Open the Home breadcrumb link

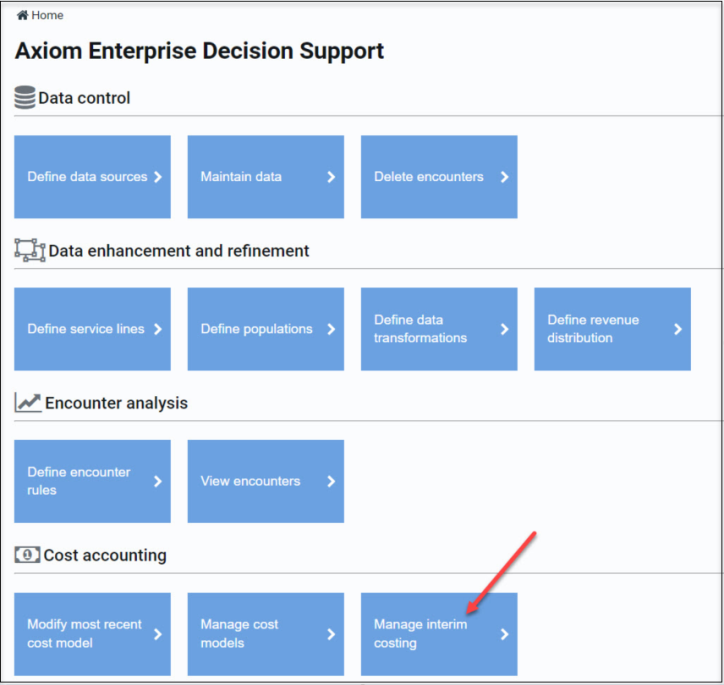point(47,15)
